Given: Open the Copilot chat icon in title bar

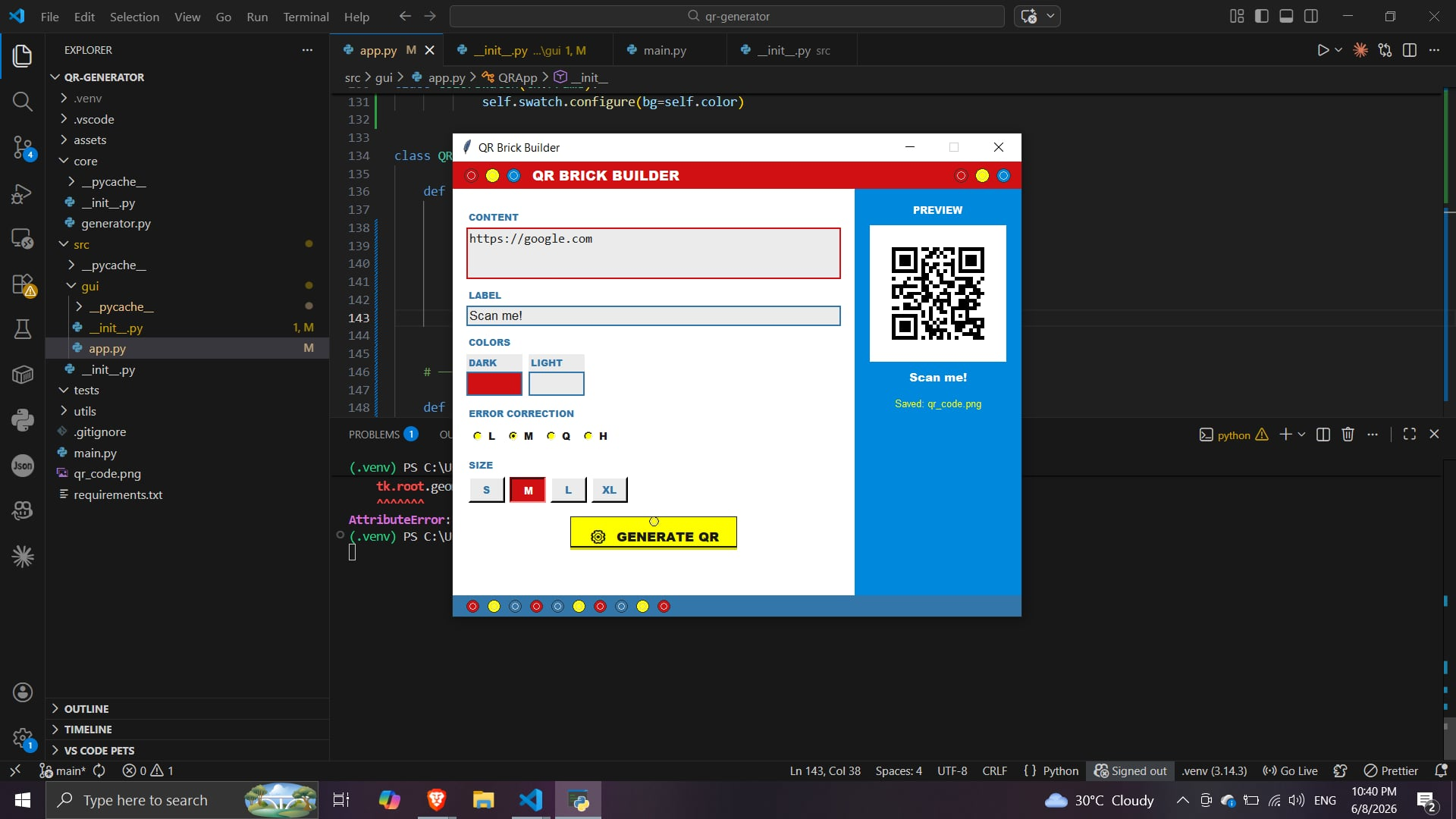Looking at the screenshot, I should pyautogui.click(x=1029, y=16).
